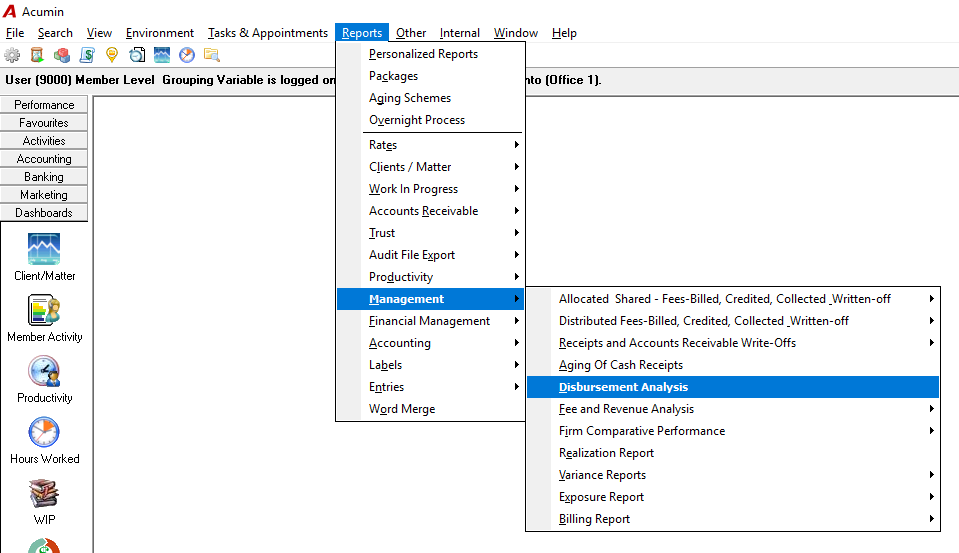Click the gear settings toolbar icon

[12, 55]
